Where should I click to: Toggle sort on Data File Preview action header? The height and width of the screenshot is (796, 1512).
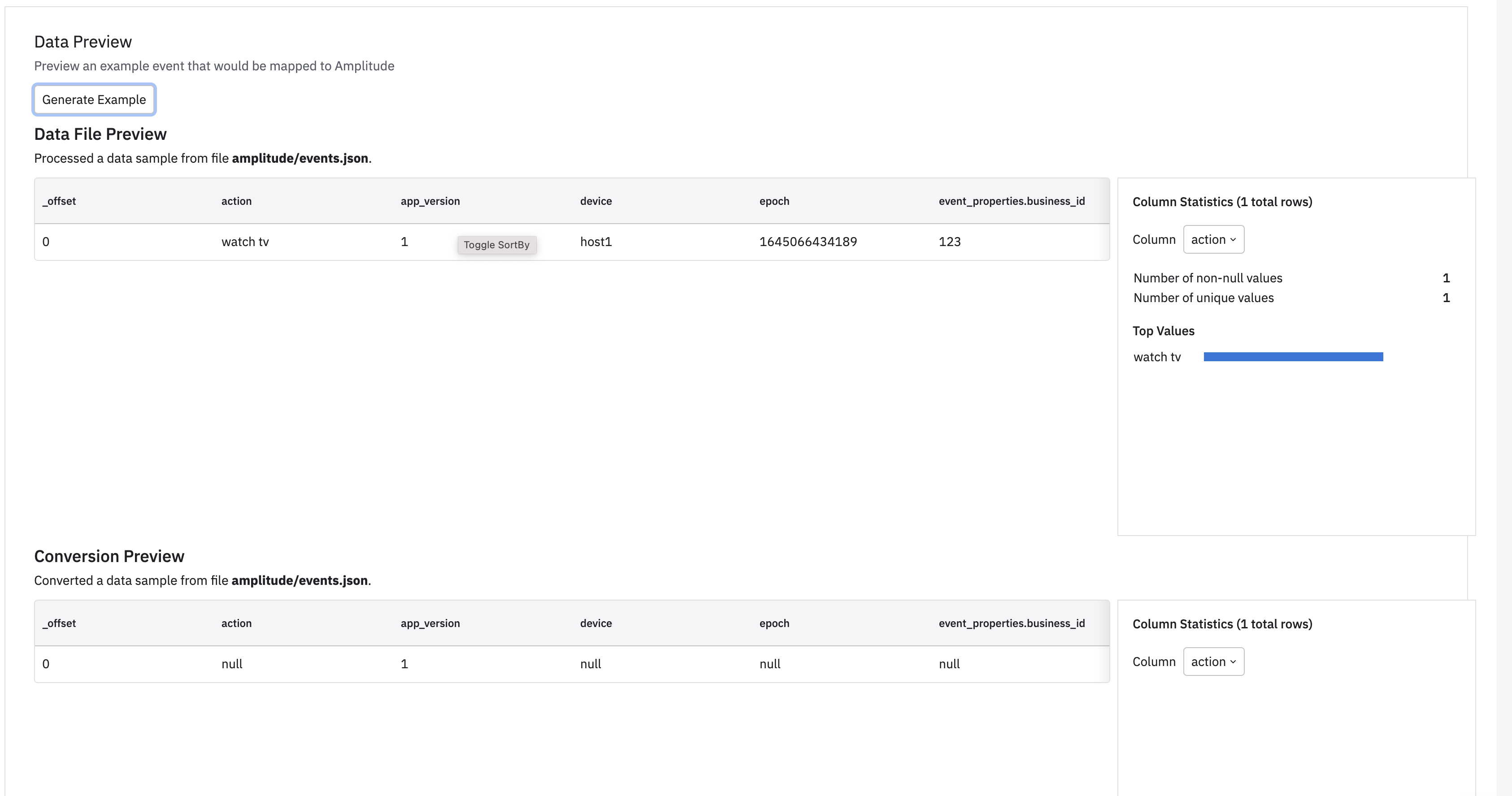point(237,201)
